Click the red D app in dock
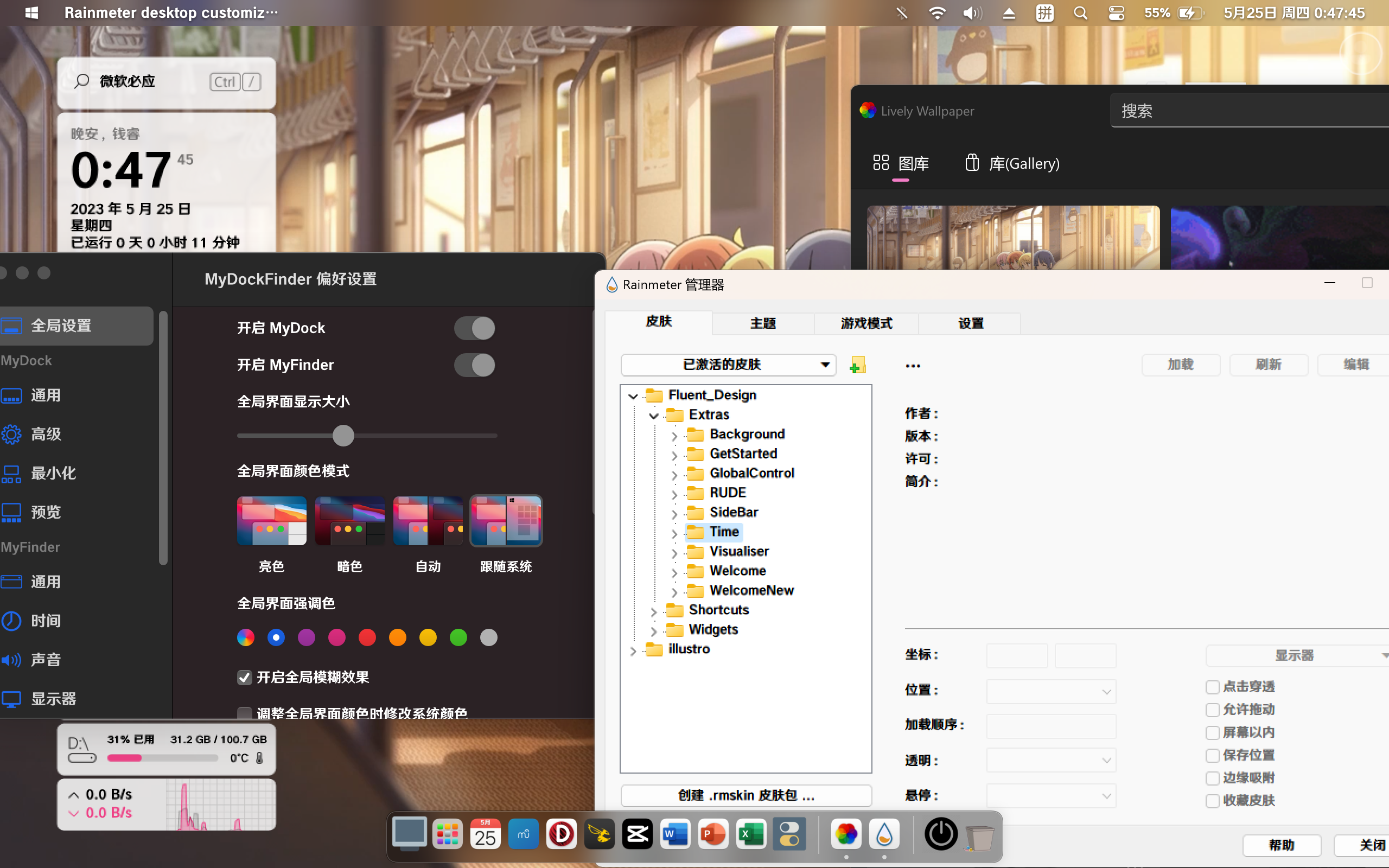This screenshot has height=868, width=1389. pos(562,834)
